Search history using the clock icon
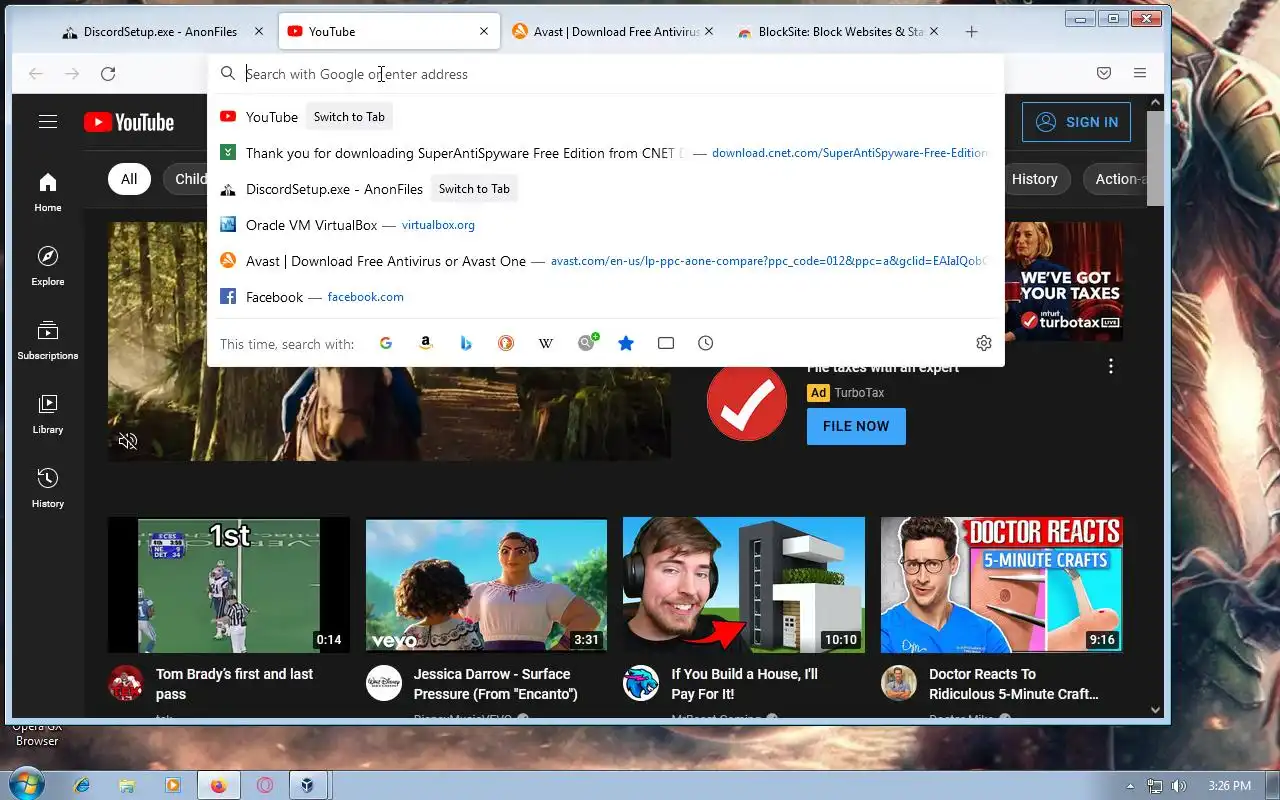The image size is (1280, 800). pos(706,343)
